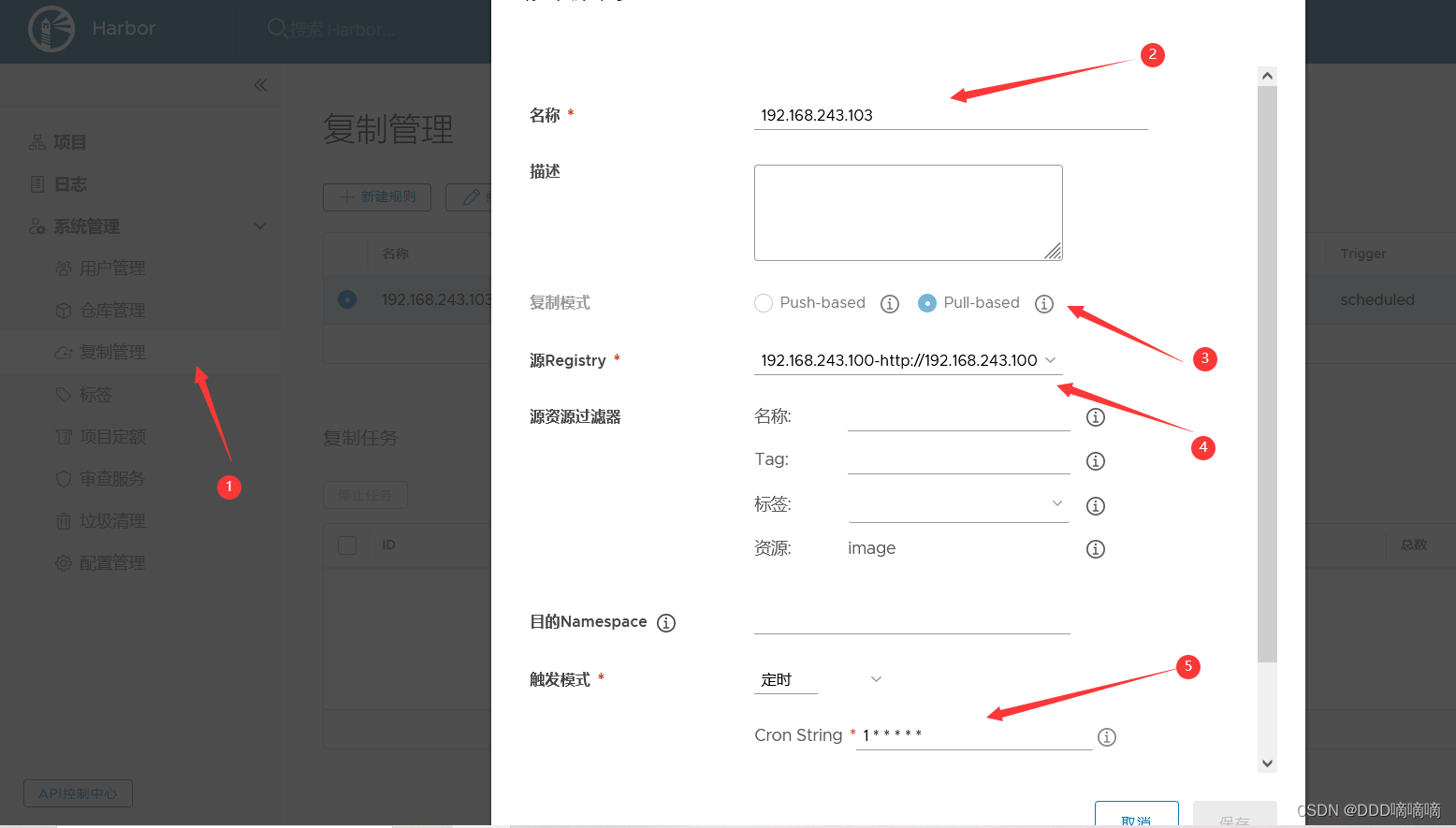
Task: Click the 'scheduled' trigger cell
Action: pyautogui.click(x=1377, y=299)
